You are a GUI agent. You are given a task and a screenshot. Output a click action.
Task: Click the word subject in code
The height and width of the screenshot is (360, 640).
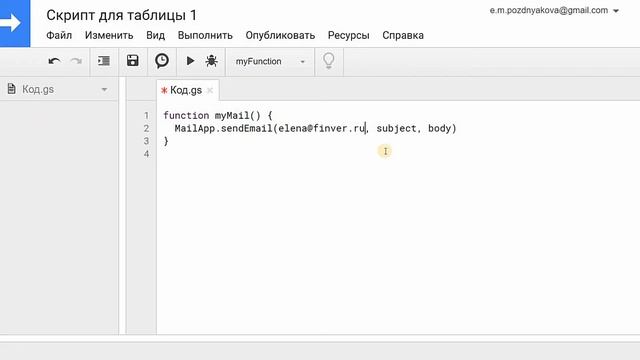(396, 129)
